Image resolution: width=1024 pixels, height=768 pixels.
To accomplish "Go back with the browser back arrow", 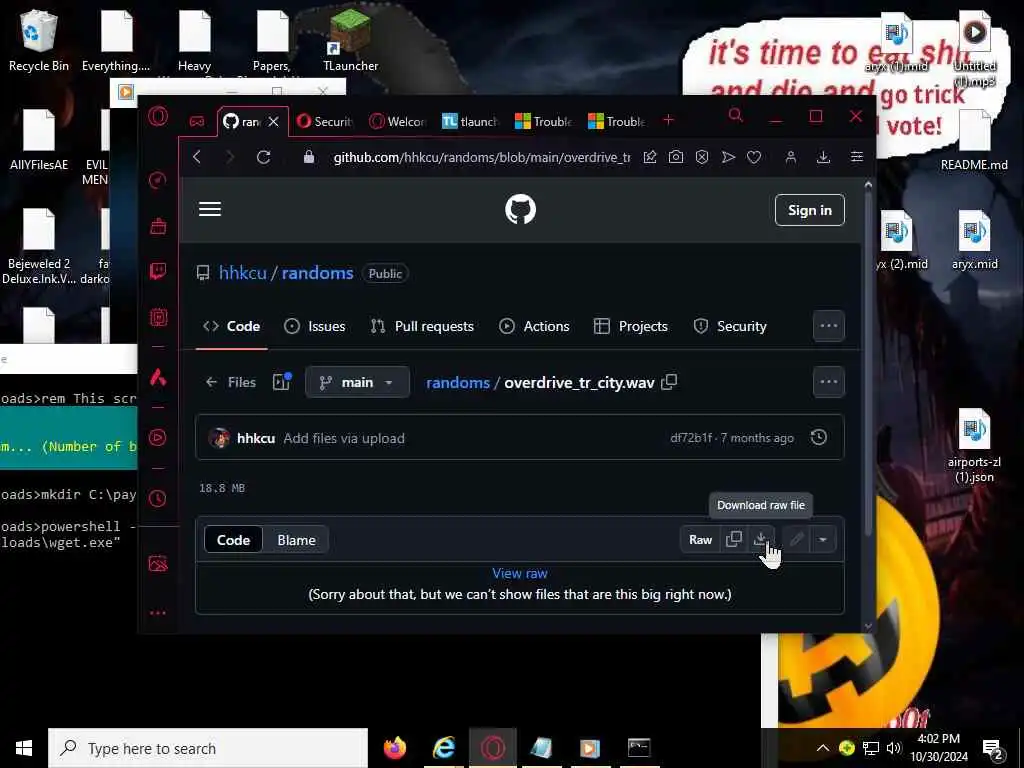I will (x=197, y=157).
